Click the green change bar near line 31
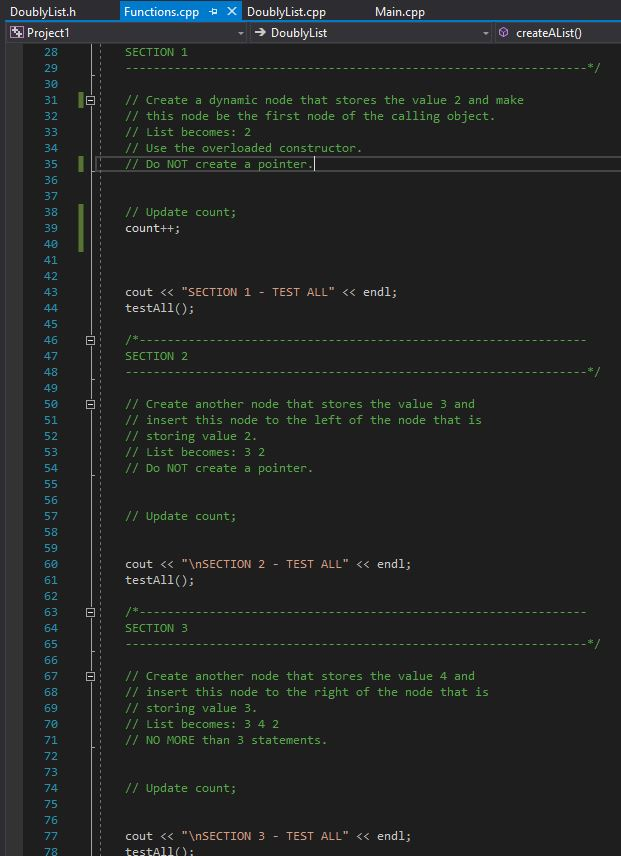621x856 pixels. point(80,99)
